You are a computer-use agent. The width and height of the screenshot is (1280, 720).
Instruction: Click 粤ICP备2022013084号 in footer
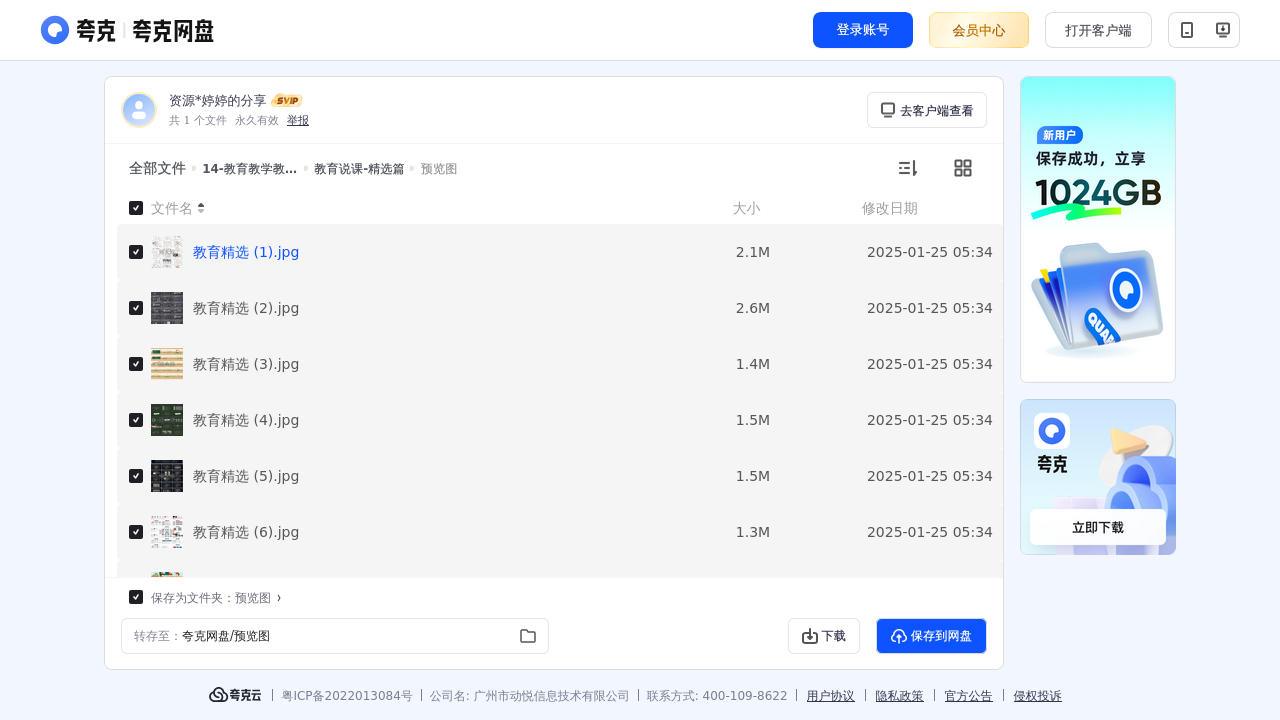[347, 696]
